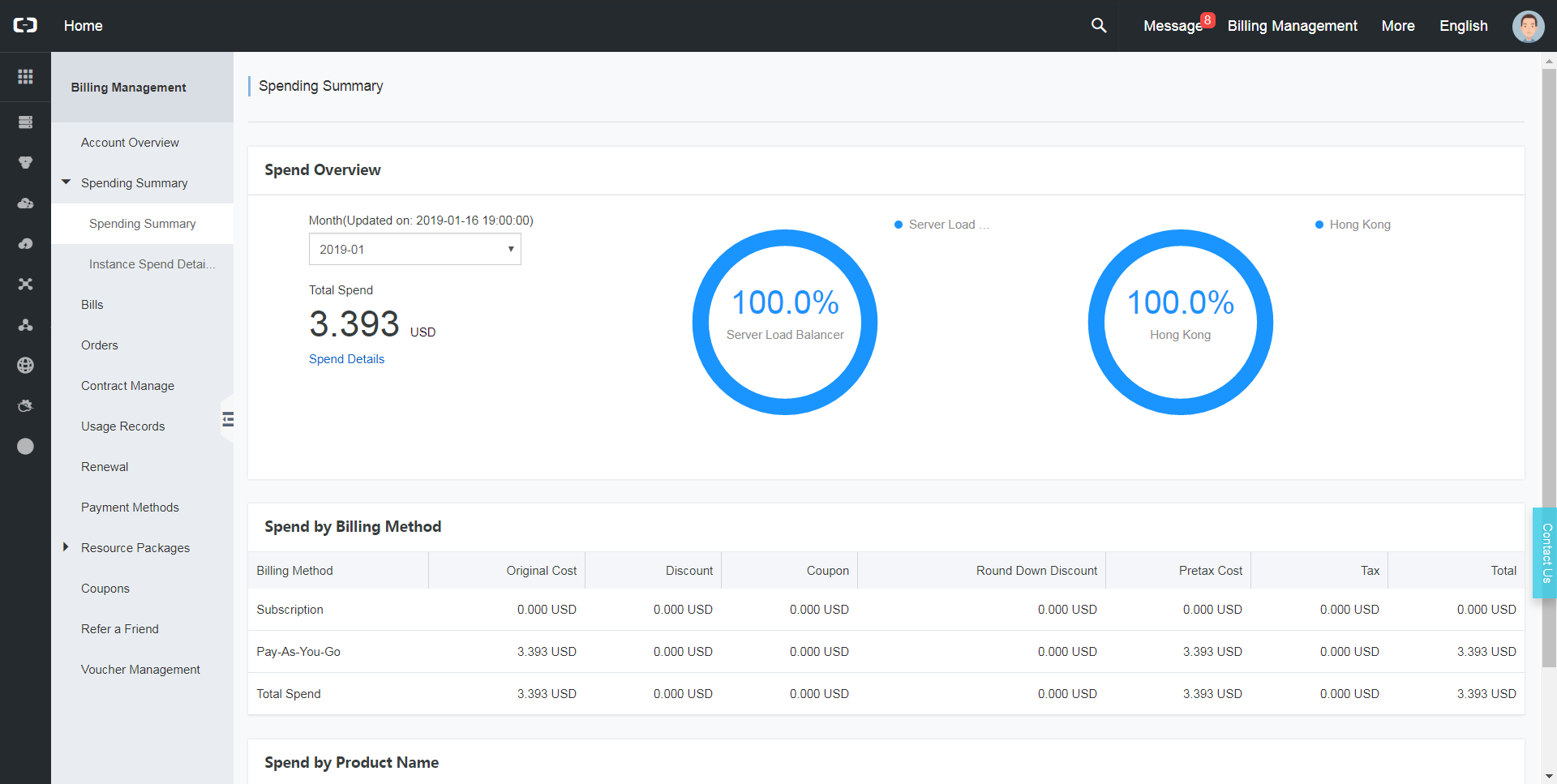Open the database hexagon cluster icon in sidebar

(x=25, y=163)
